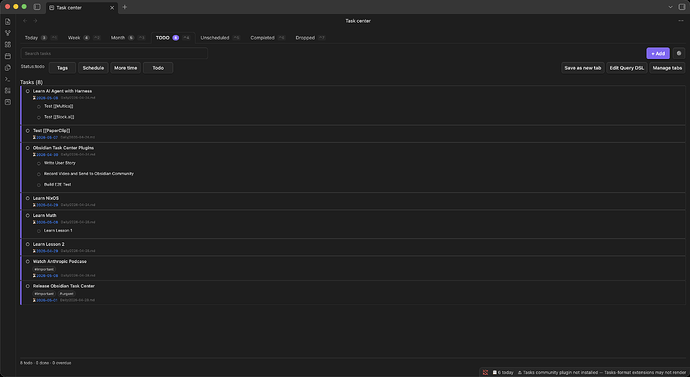Click the task center checklist ribbon icon

point(7,91)
